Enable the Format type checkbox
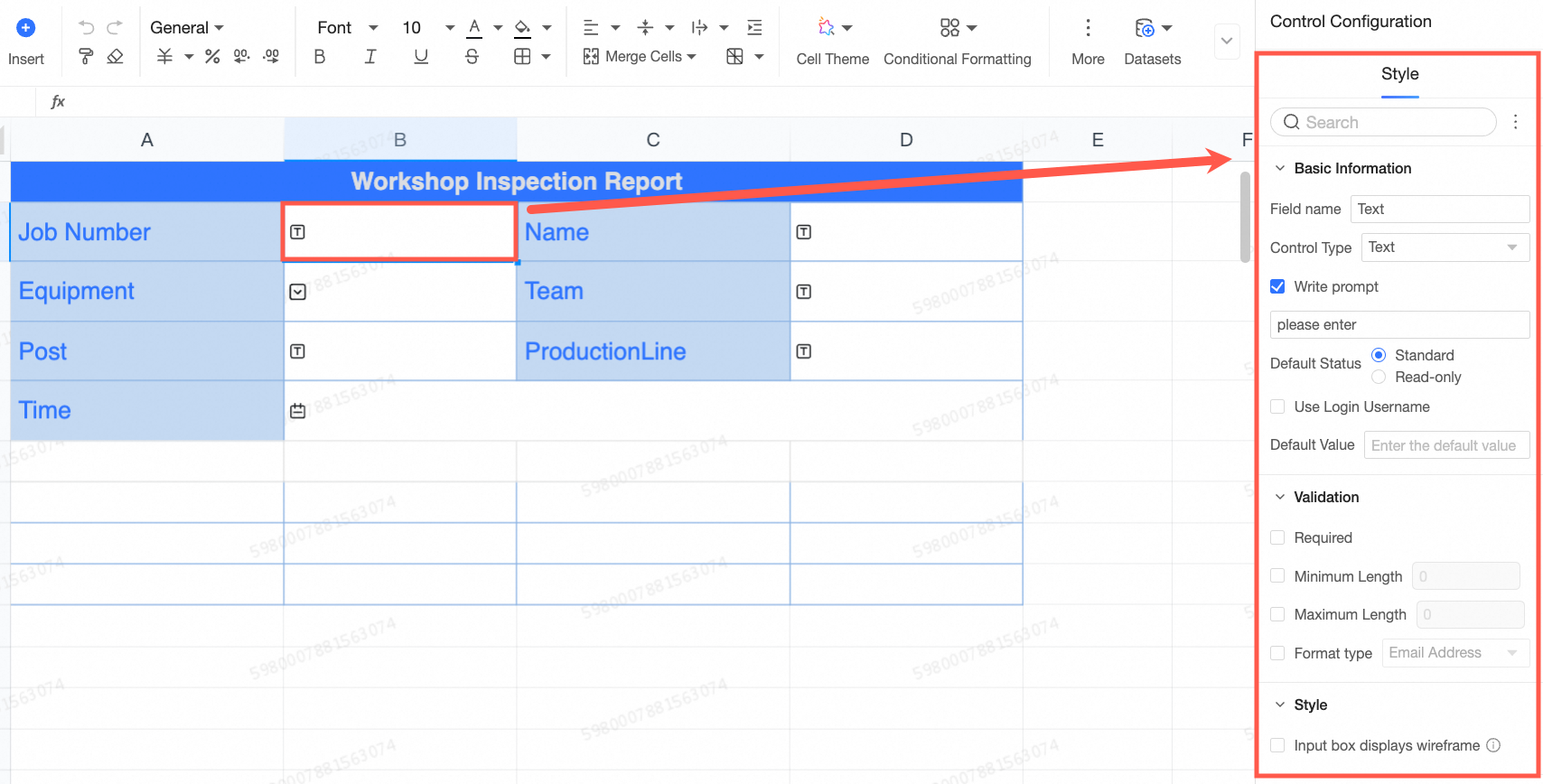The height and width of the screenshot is (784, 1543). (1277, 653)
